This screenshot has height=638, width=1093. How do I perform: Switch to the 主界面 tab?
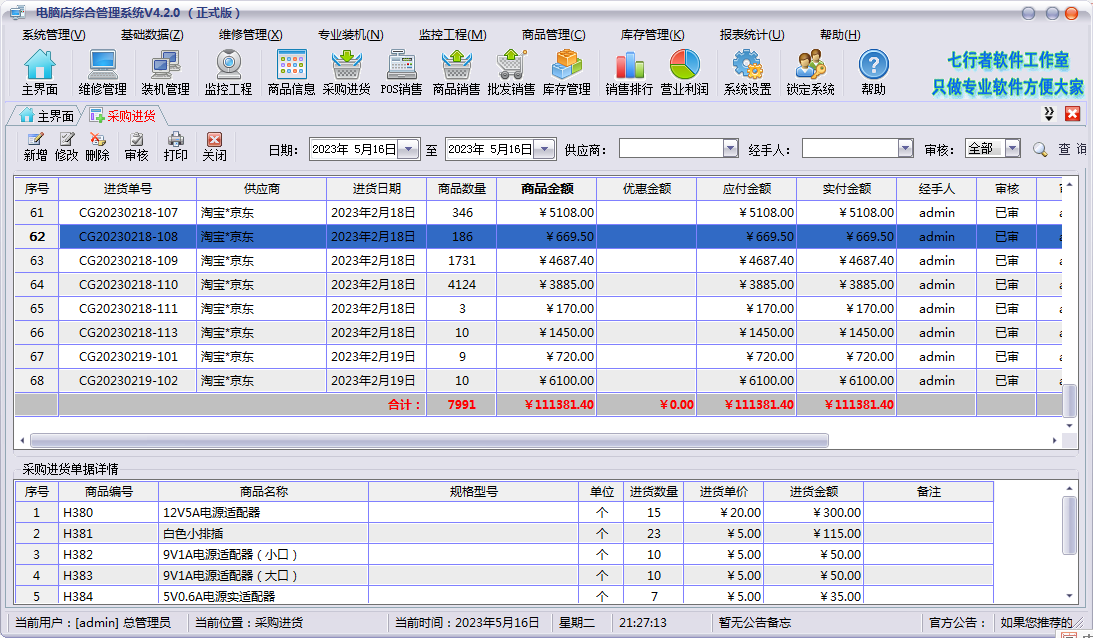46,116
